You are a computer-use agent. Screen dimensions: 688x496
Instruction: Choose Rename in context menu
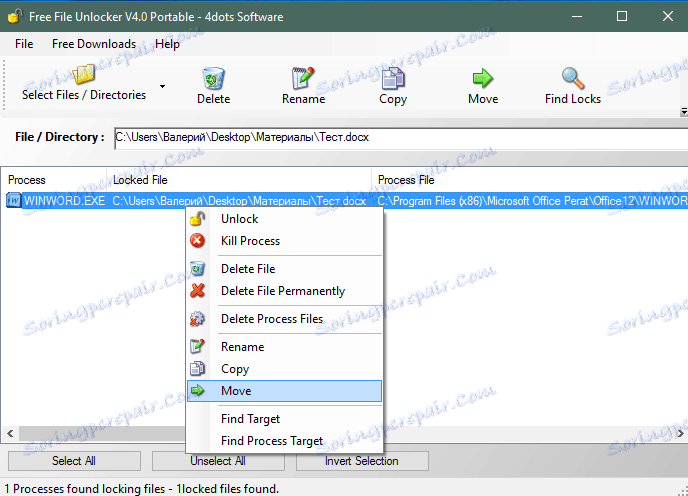pos(284,347)
